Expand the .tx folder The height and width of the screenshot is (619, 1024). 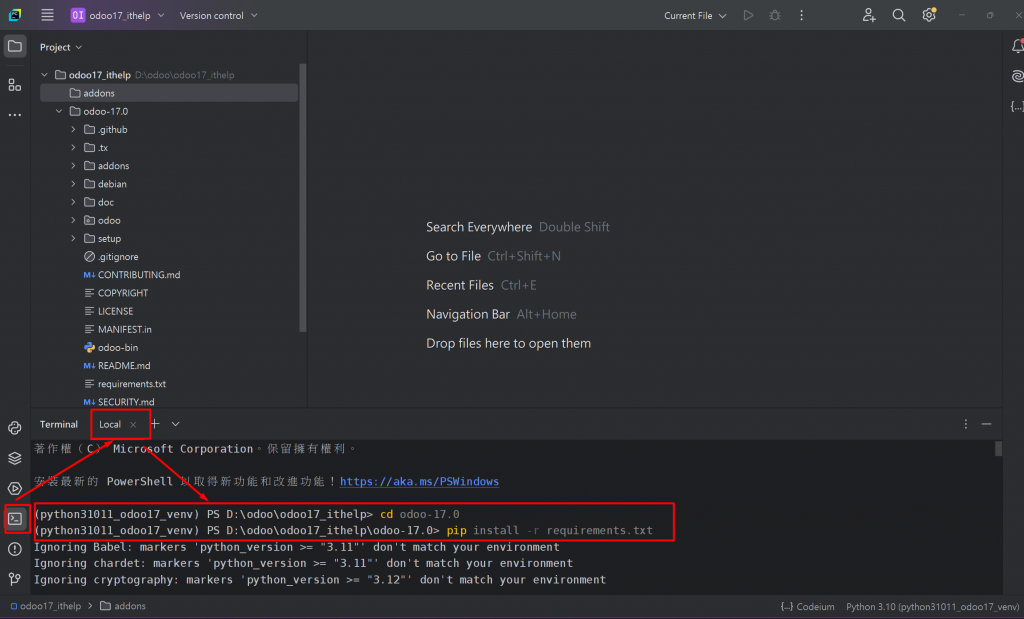73,148
